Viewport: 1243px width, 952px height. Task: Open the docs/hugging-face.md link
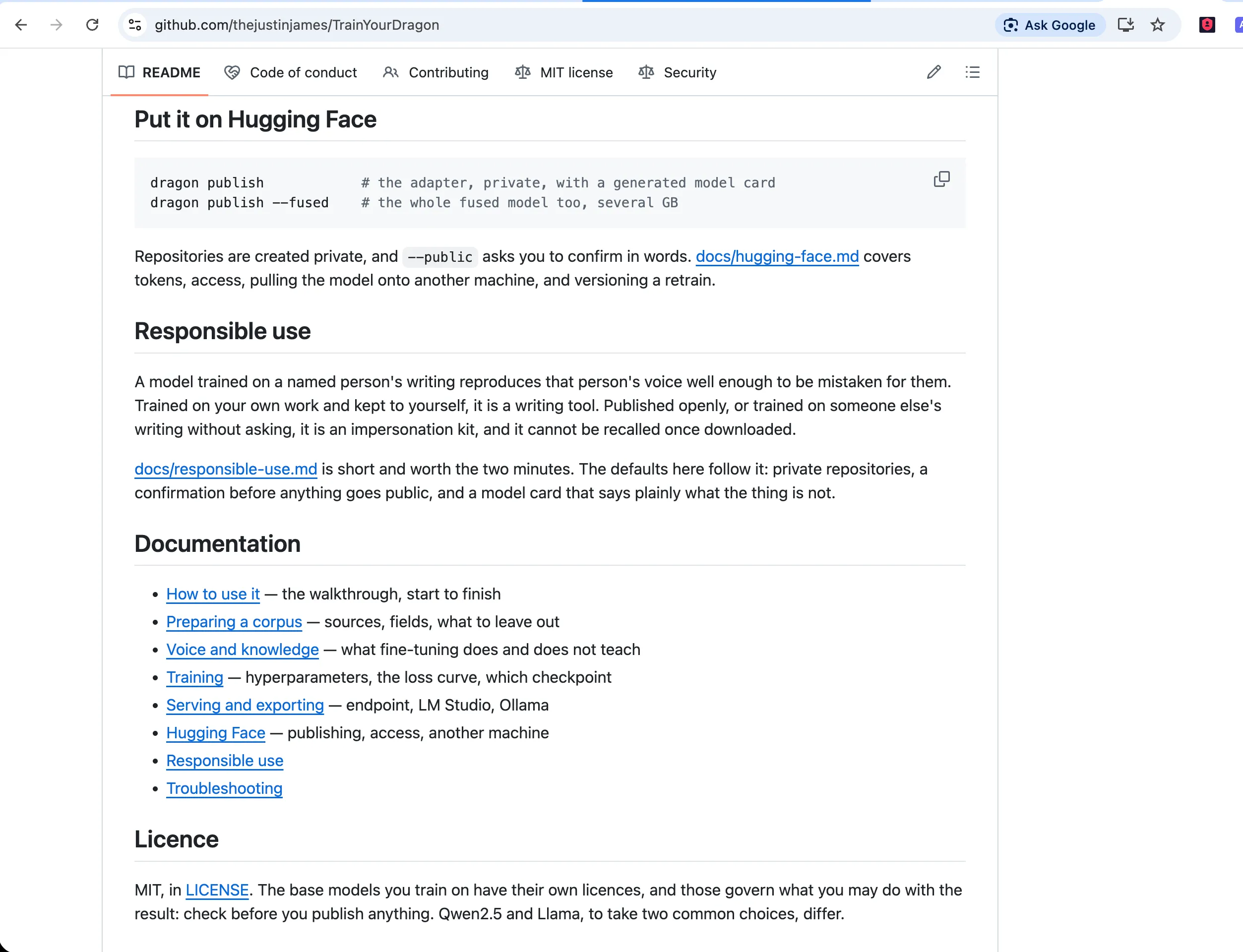pos(777,257)
